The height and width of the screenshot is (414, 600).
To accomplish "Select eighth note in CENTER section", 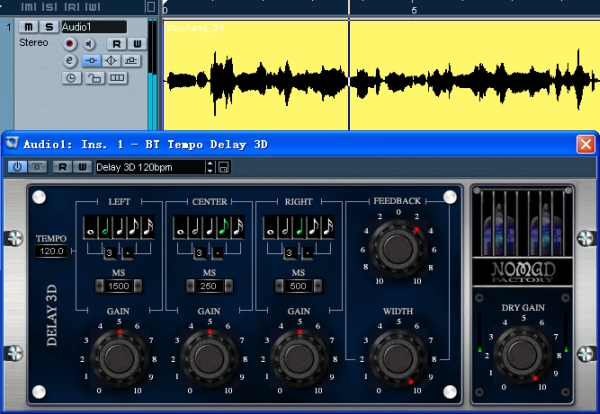I will 224,228.
